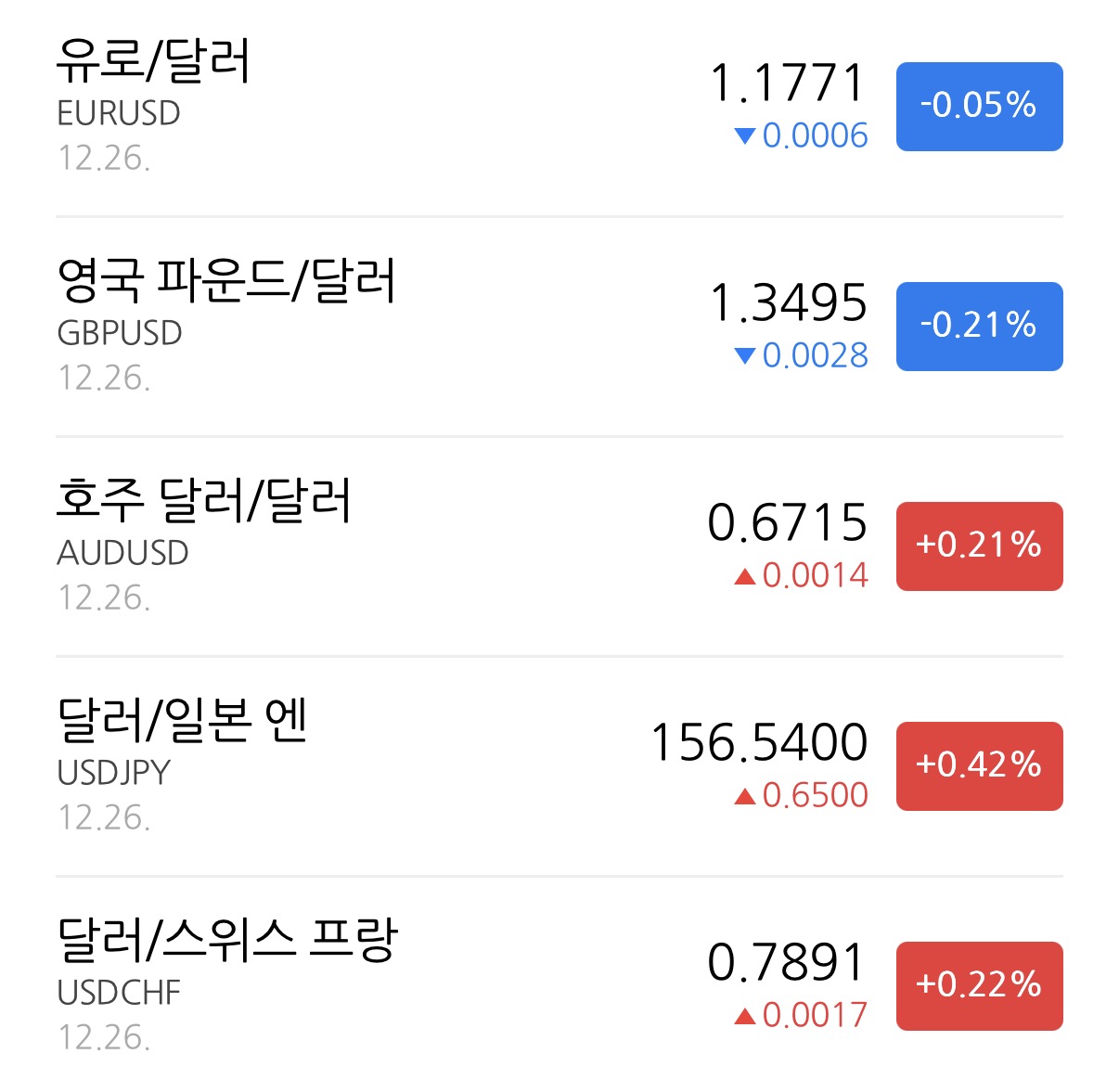This screenshot has width=1119, height=1092.
Task: Open the 영국 파운드/달러 pair title
Action: [x=225, y=281]
